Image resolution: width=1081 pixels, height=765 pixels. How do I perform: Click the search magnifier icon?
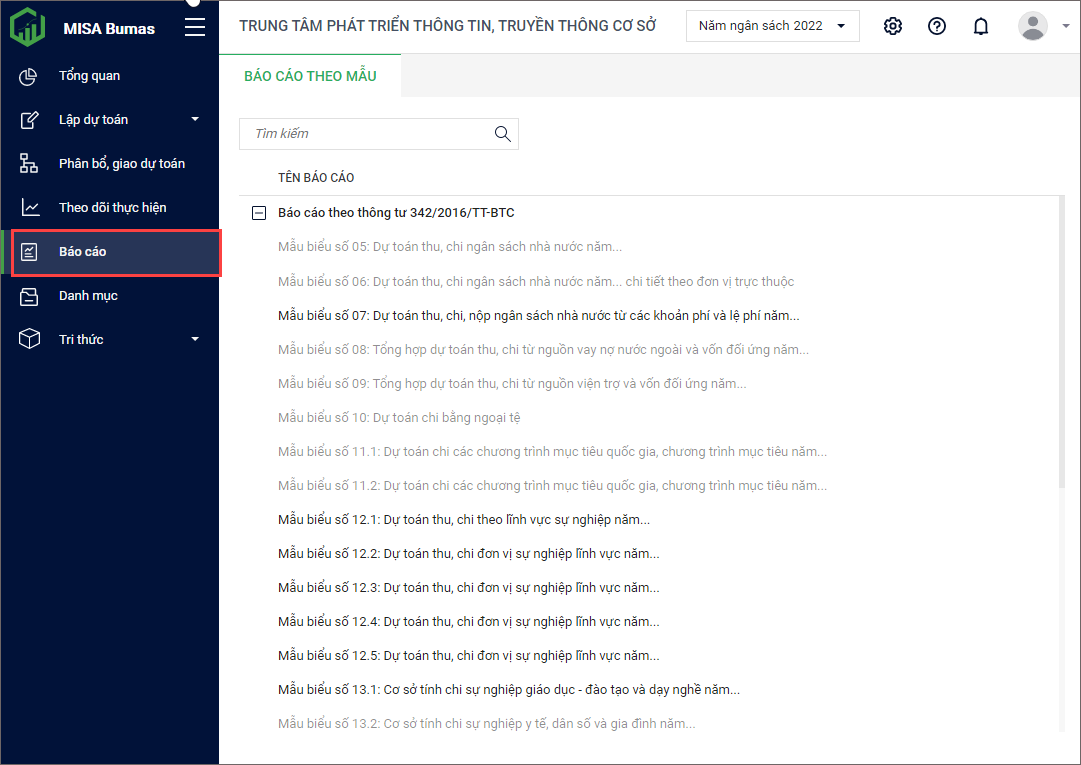(503, 134)
